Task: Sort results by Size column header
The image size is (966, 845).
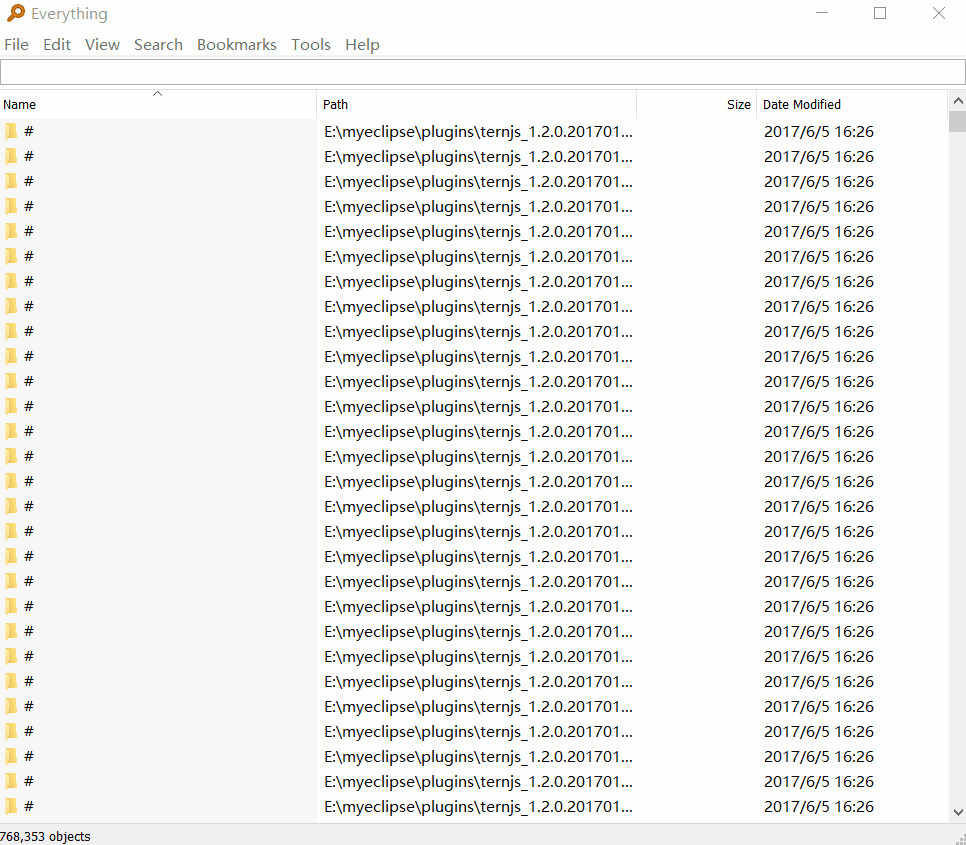Action: 696,105
